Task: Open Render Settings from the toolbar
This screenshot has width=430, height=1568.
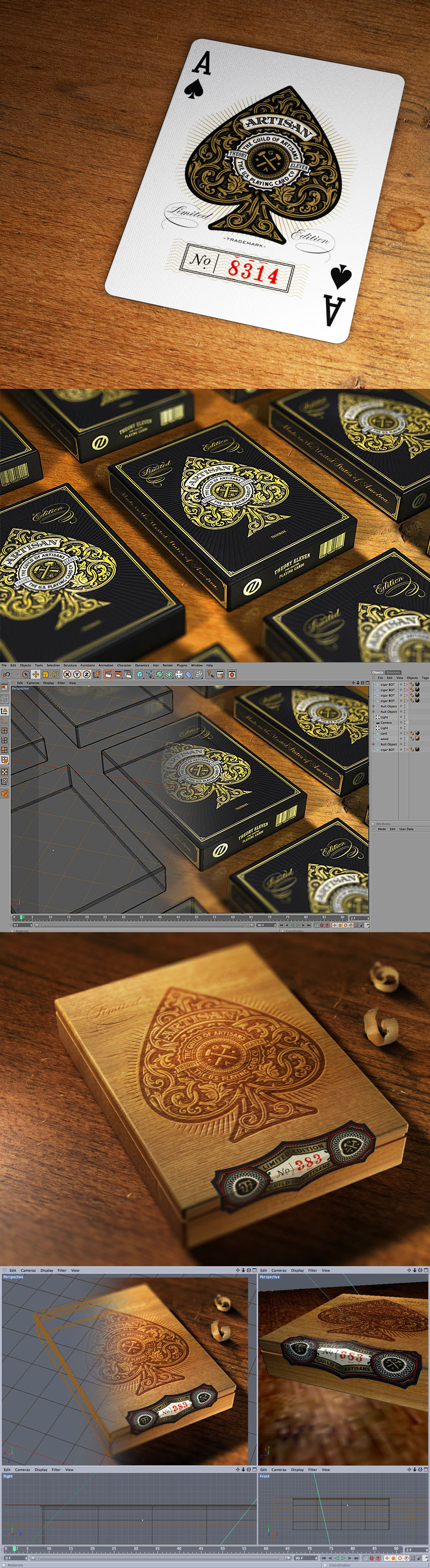Action: click(x=128, y=674)
